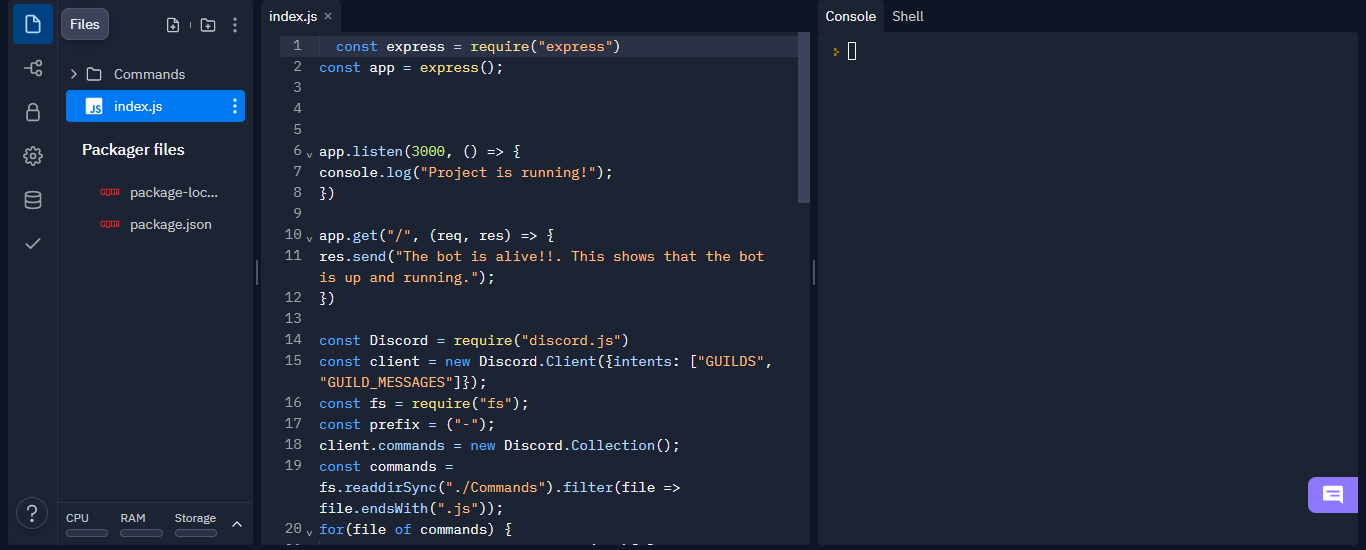Click the require("discord.js") line
Image resolution: width=1366 pixels, height=550 pixels.
point(474,340)
